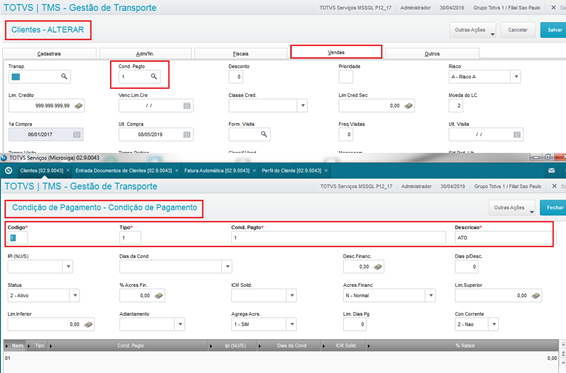Viewport: 566px width, 373px height.
Task: Click the Dias da Cond grid column header
Action: (x=291, y=346)
